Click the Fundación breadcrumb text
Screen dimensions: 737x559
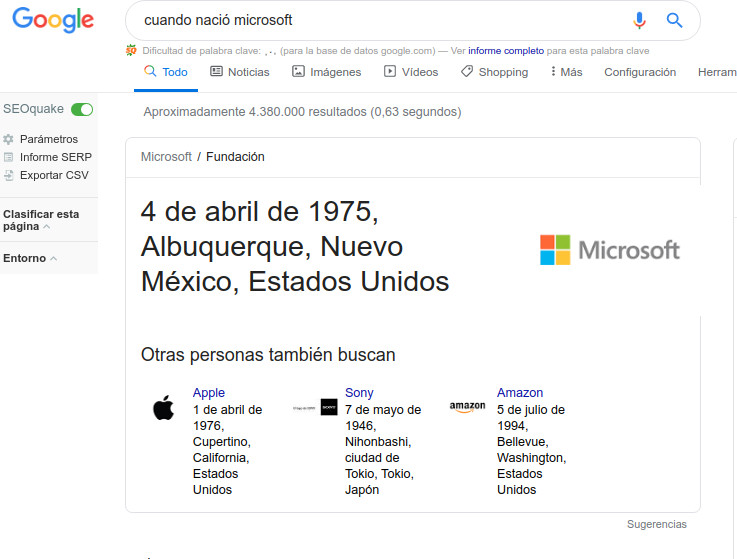235,157
